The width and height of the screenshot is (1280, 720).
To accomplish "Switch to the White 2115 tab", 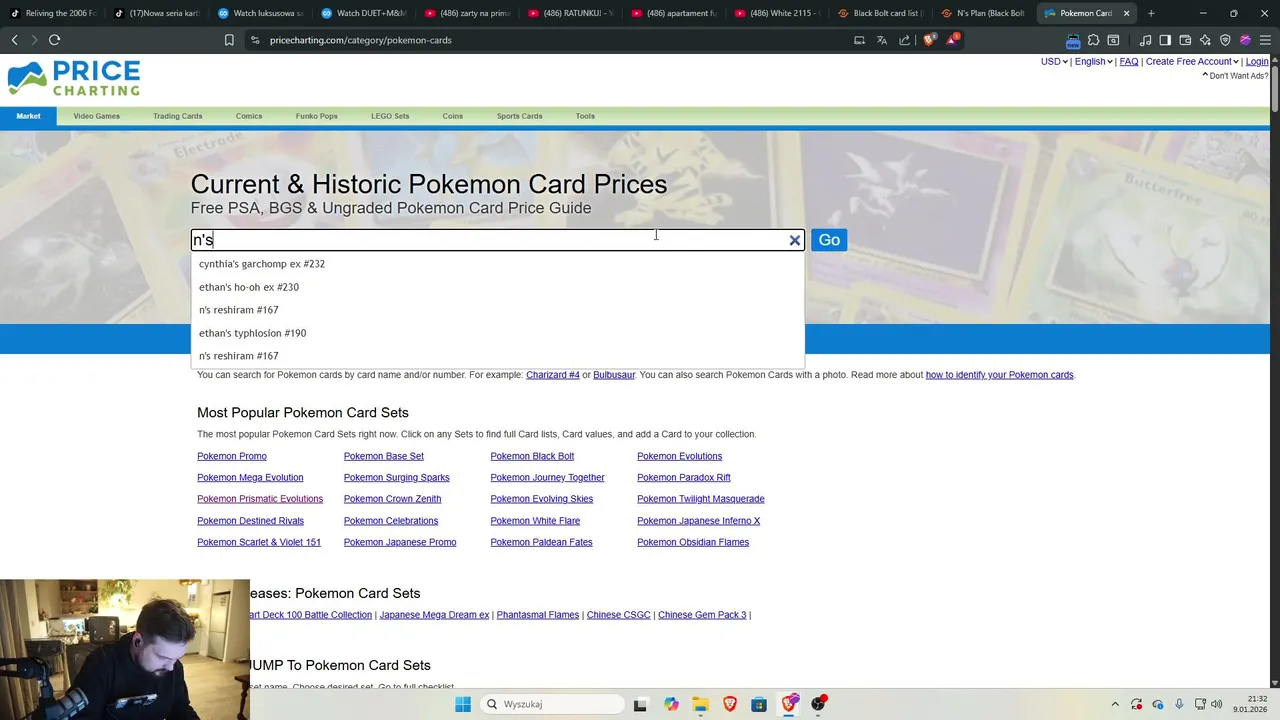I will [x=777, y=13].
